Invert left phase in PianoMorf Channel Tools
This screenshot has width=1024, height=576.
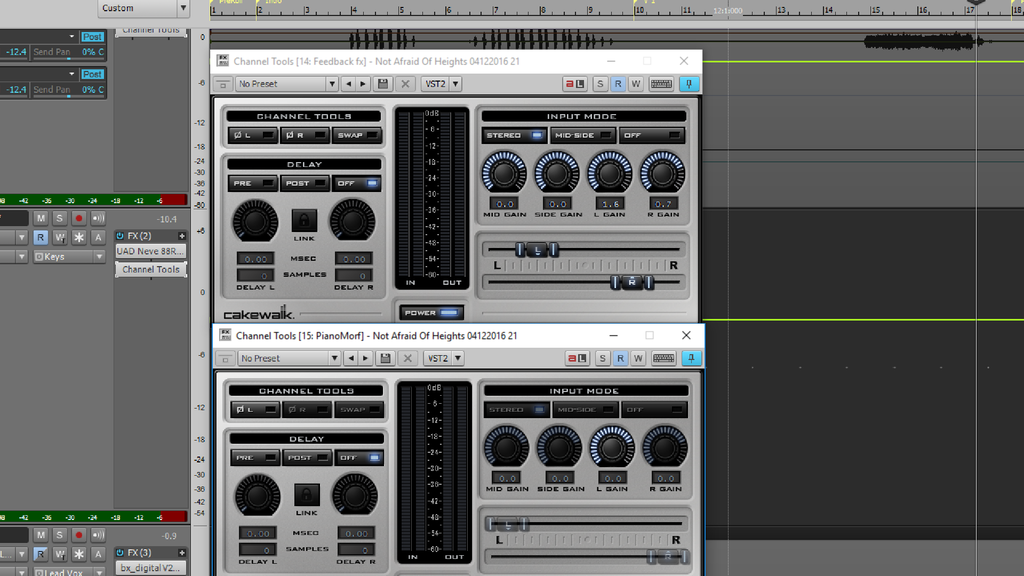tap(254, 409)
